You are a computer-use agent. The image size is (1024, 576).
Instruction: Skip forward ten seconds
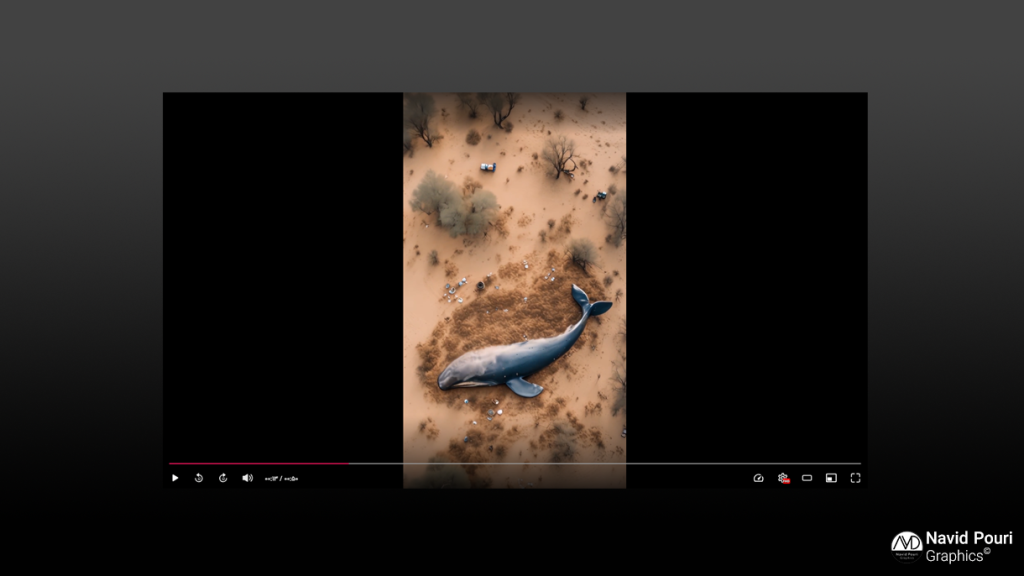pyautogui.click(x=223, y=478)
